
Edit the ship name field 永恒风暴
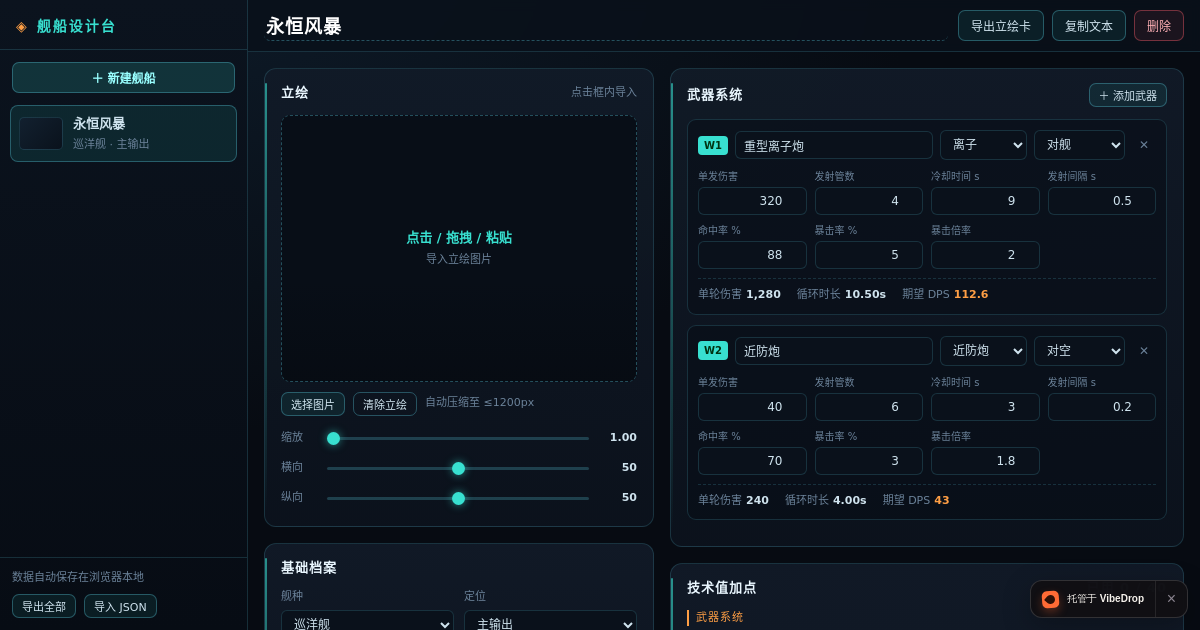pos(605,27)
